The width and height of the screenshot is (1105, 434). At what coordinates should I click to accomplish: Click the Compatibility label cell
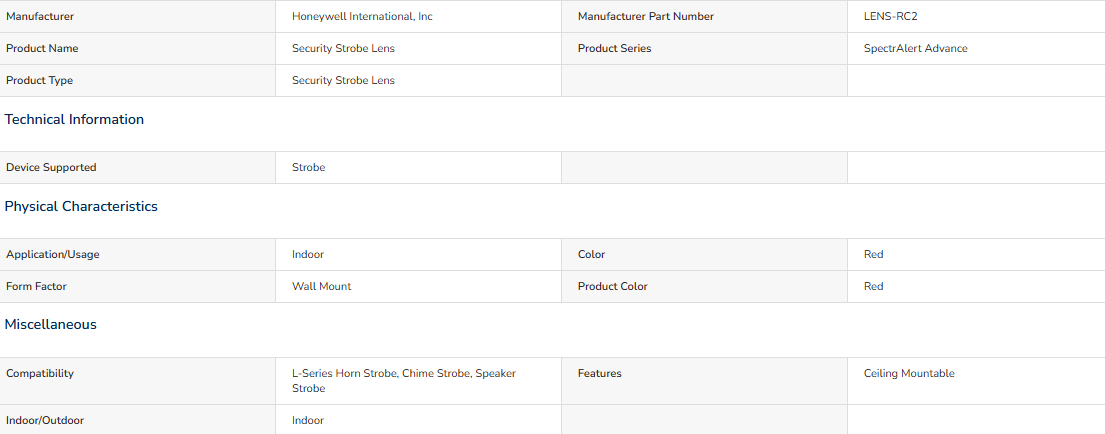tap(137, 381)
